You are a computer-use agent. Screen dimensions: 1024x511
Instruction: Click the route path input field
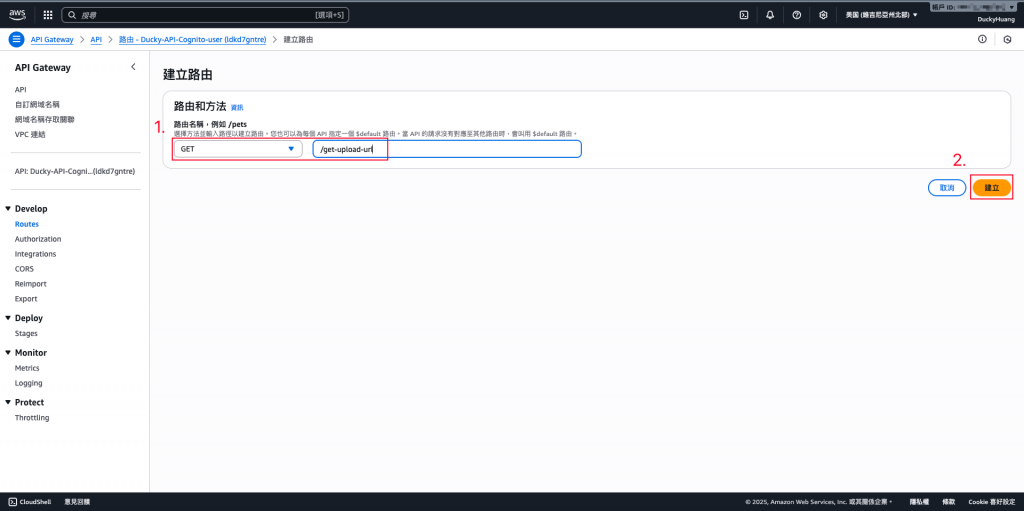pyautogui.click(x=447, y=149)
